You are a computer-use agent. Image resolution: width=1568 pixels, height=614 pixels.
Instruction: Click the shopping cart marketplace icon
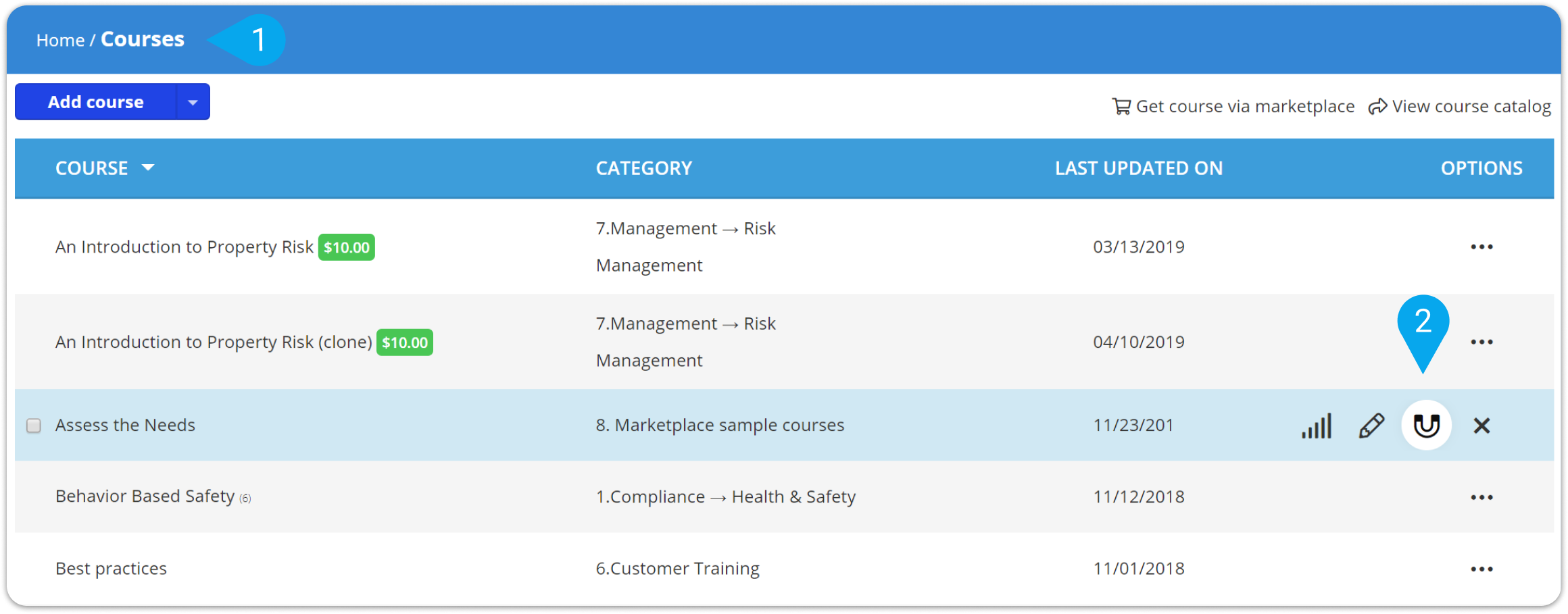1121,107
